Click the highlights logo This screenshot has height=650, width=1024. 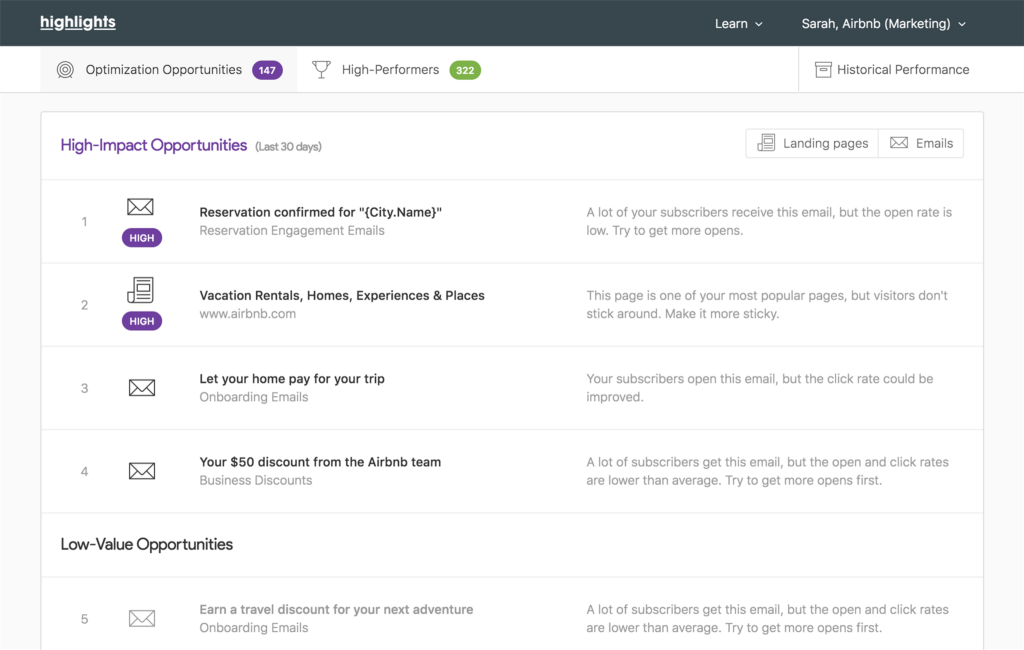tap(78, 23)
